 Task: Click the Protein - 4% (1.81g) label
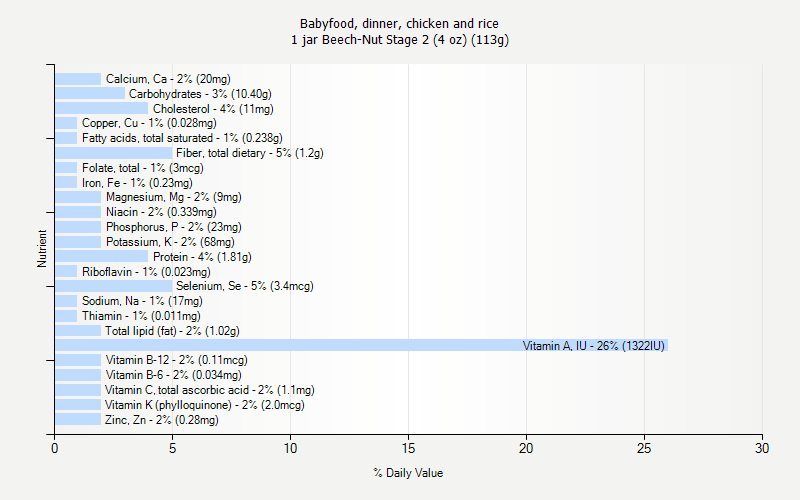point(202,257)
